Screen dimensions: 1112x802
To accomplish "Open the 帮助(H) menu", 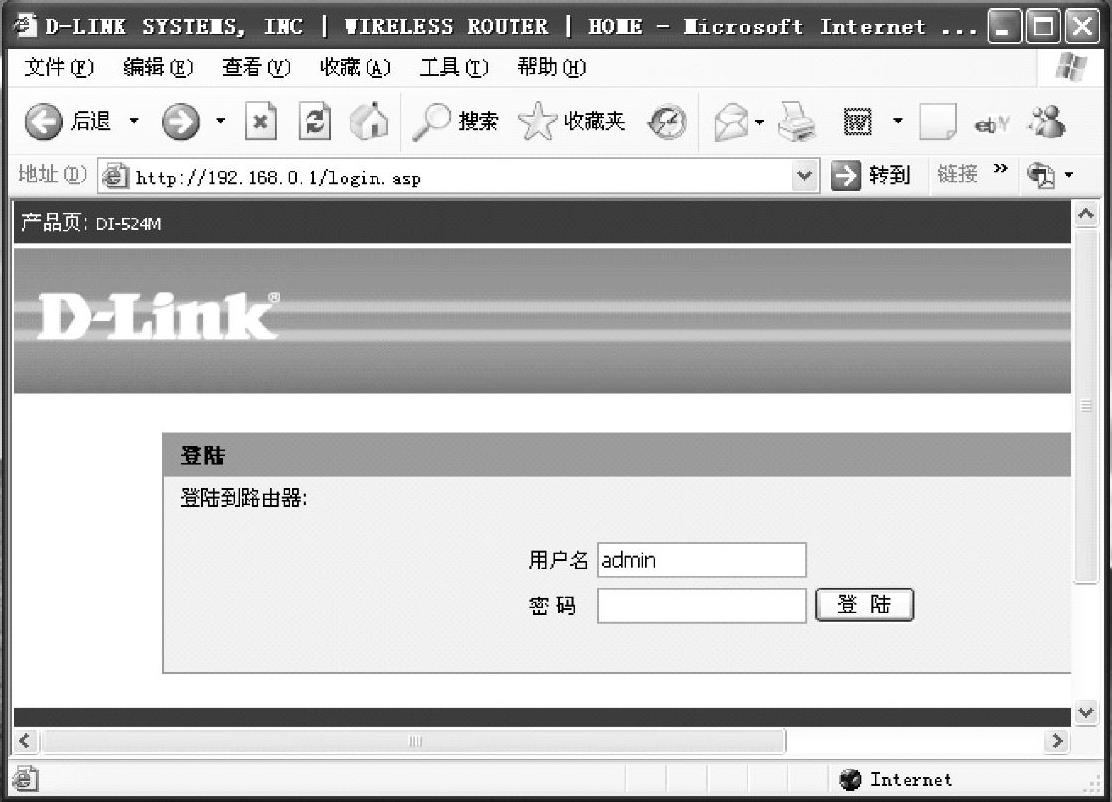I will pyautogui.click(x=552, y=67).
